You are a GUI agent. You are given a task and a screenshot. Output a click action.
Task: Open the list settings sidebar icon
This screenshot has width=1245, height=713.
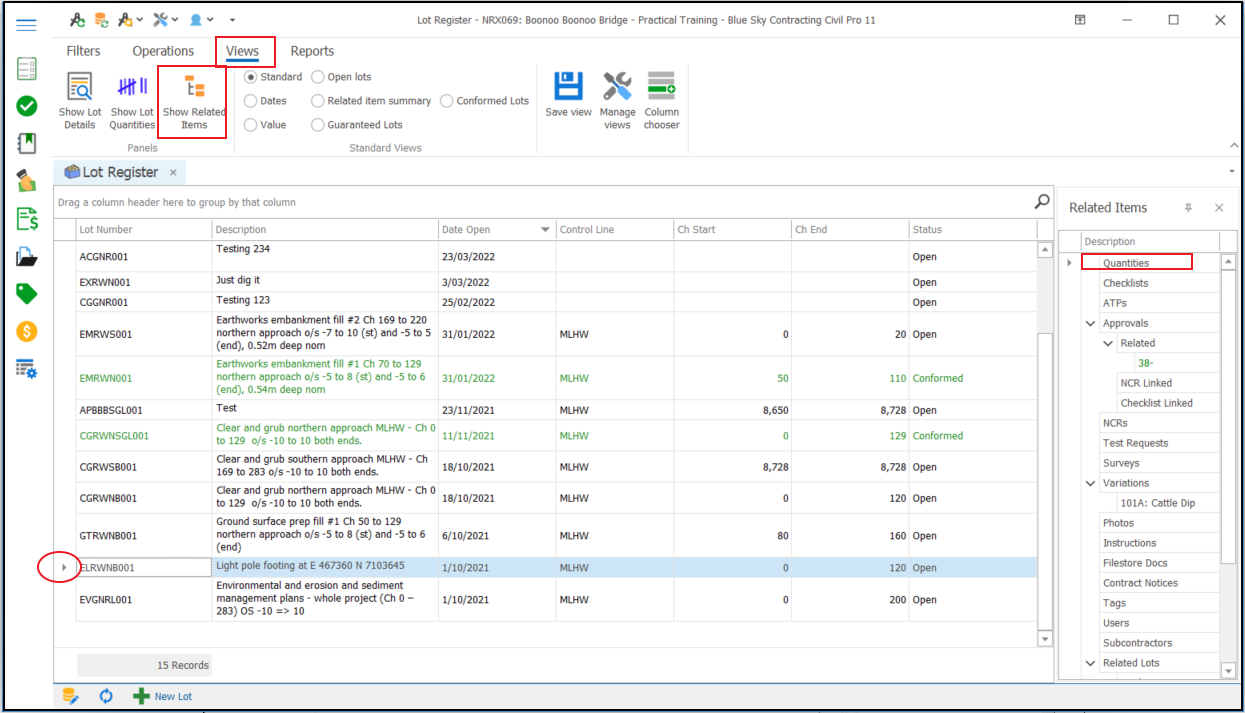[x=27, y=369]
